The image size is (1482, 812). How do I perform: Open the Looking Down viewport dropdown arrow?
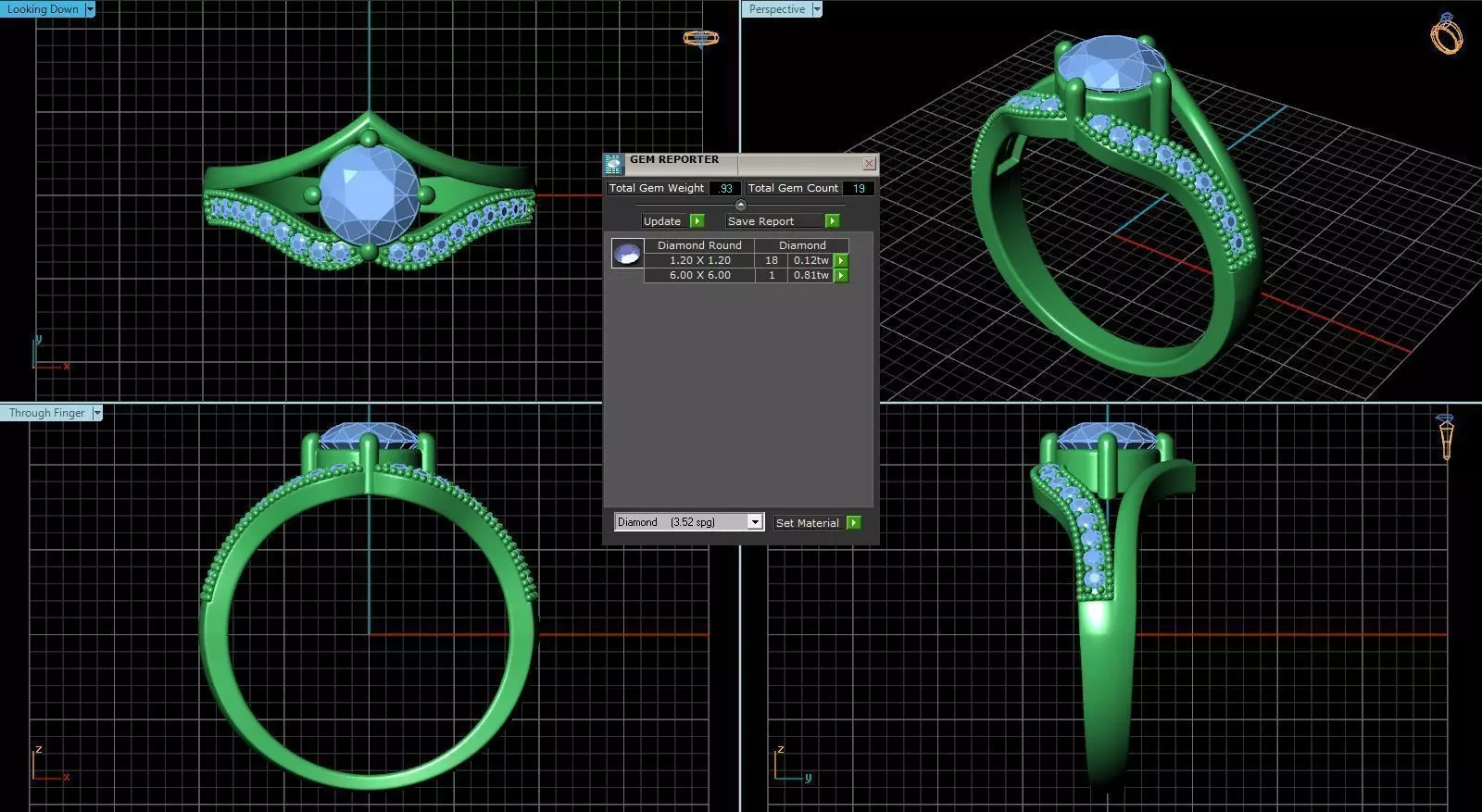(90, 9)
